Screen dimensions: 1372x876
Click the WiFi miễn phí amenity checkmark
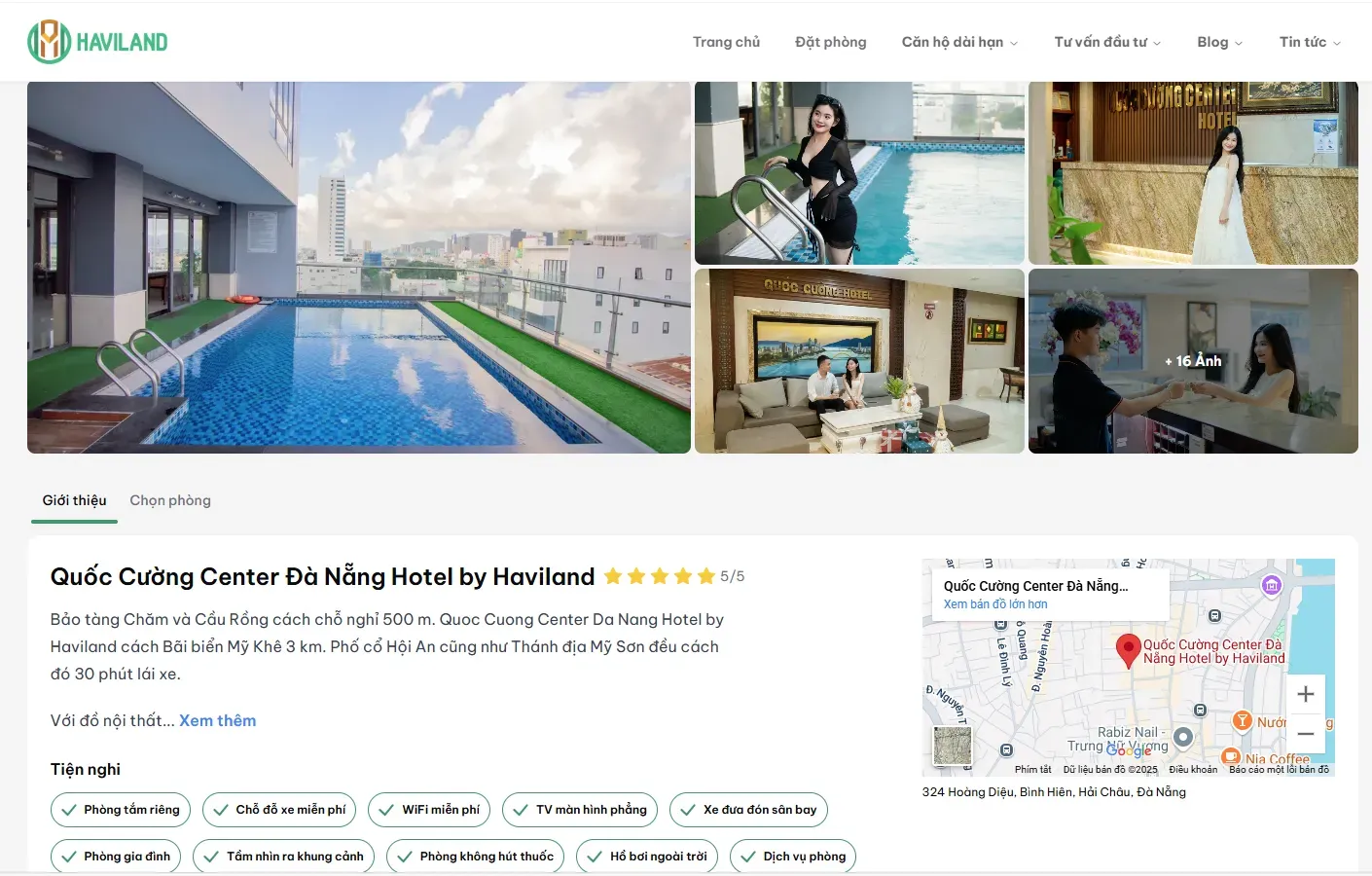(386, 810)
